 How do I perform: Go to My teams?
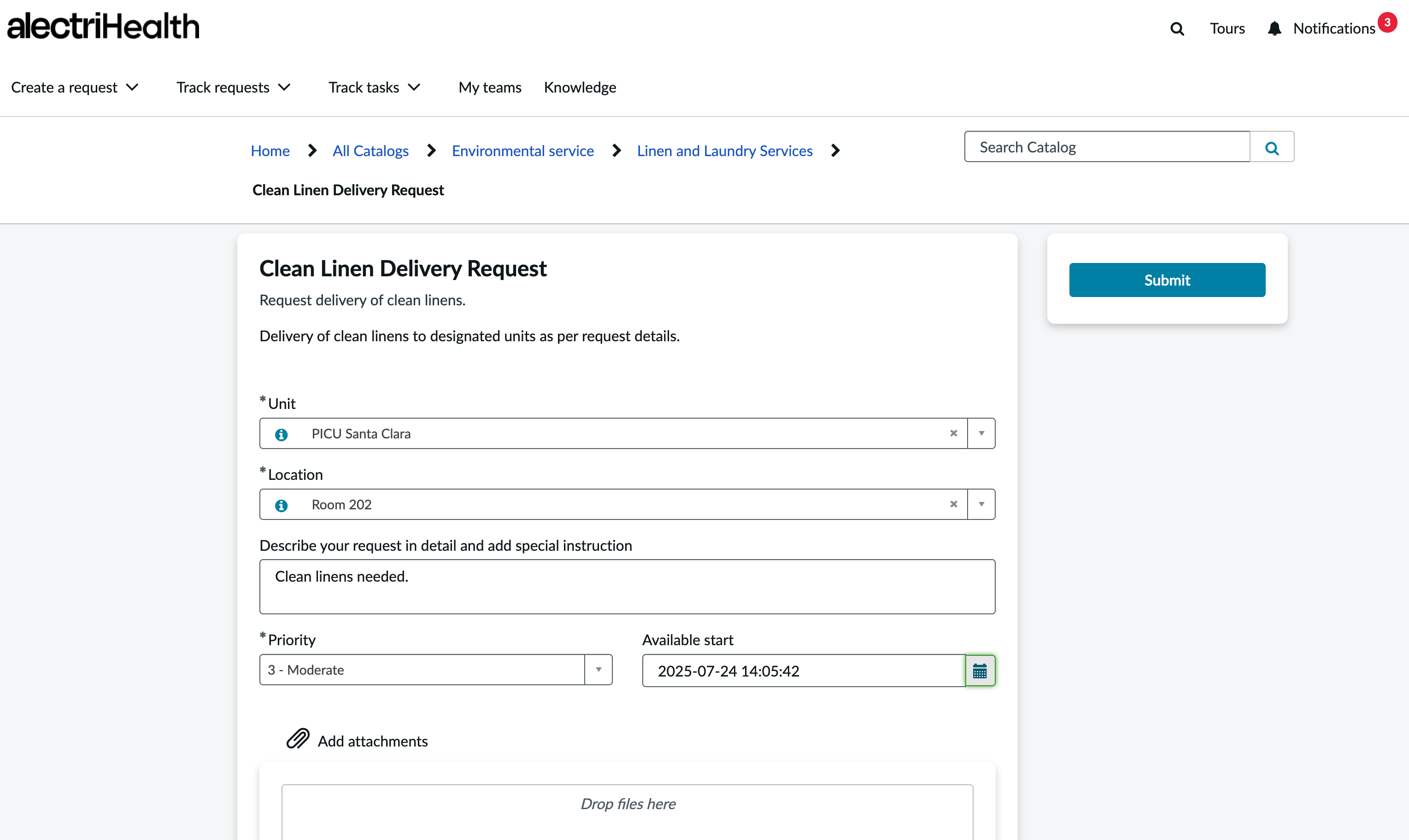point(490,87)
